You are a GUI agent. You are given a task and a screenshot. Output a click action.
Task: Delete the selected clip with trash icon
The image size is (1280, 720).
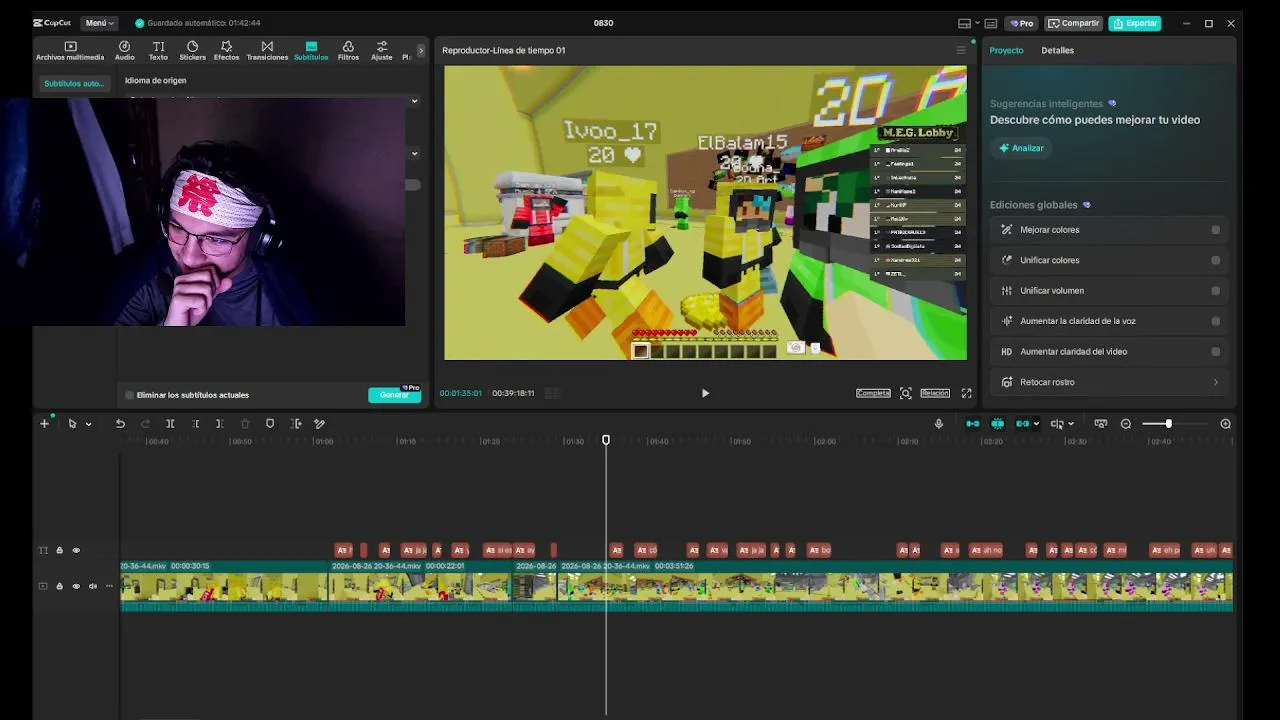click(245, 424)
